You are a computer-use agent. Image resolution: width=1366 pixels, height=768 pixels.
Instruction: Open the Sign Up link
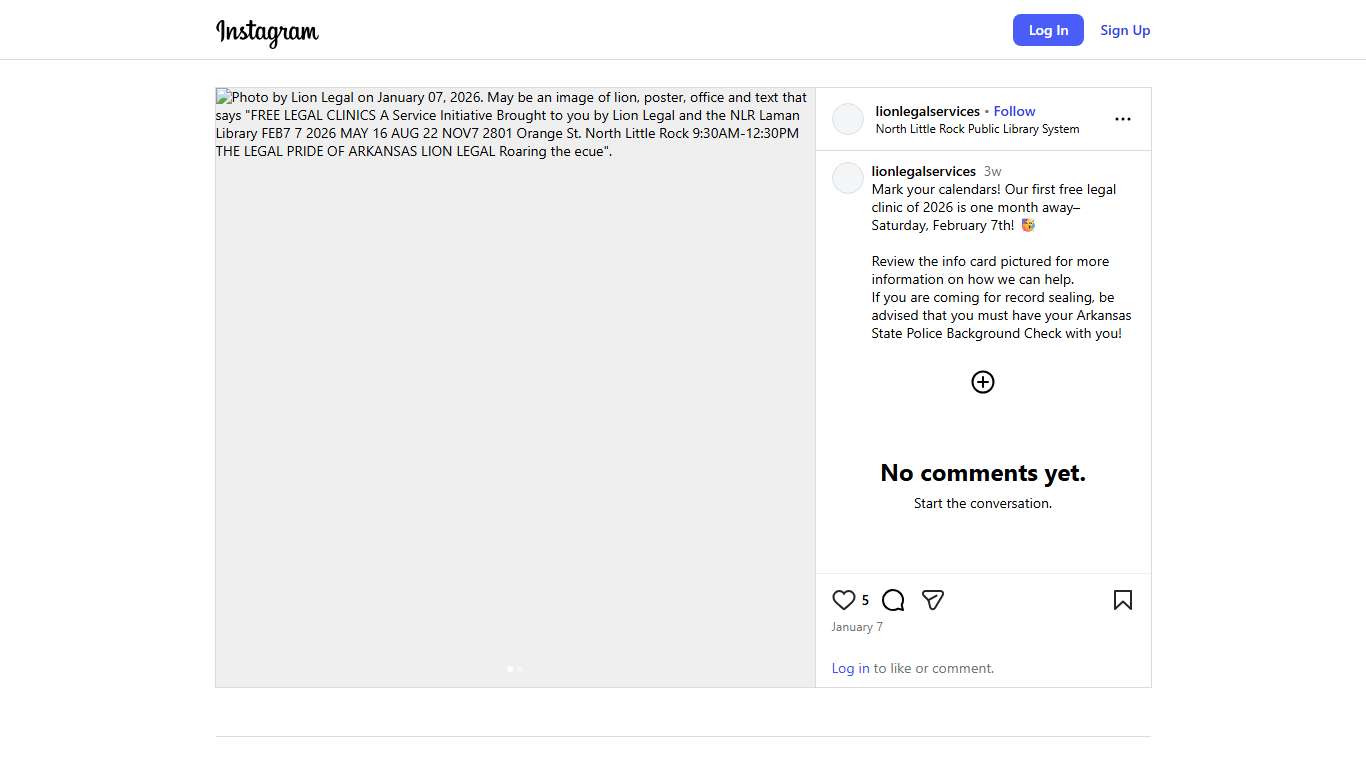[x=1125, y=30]
